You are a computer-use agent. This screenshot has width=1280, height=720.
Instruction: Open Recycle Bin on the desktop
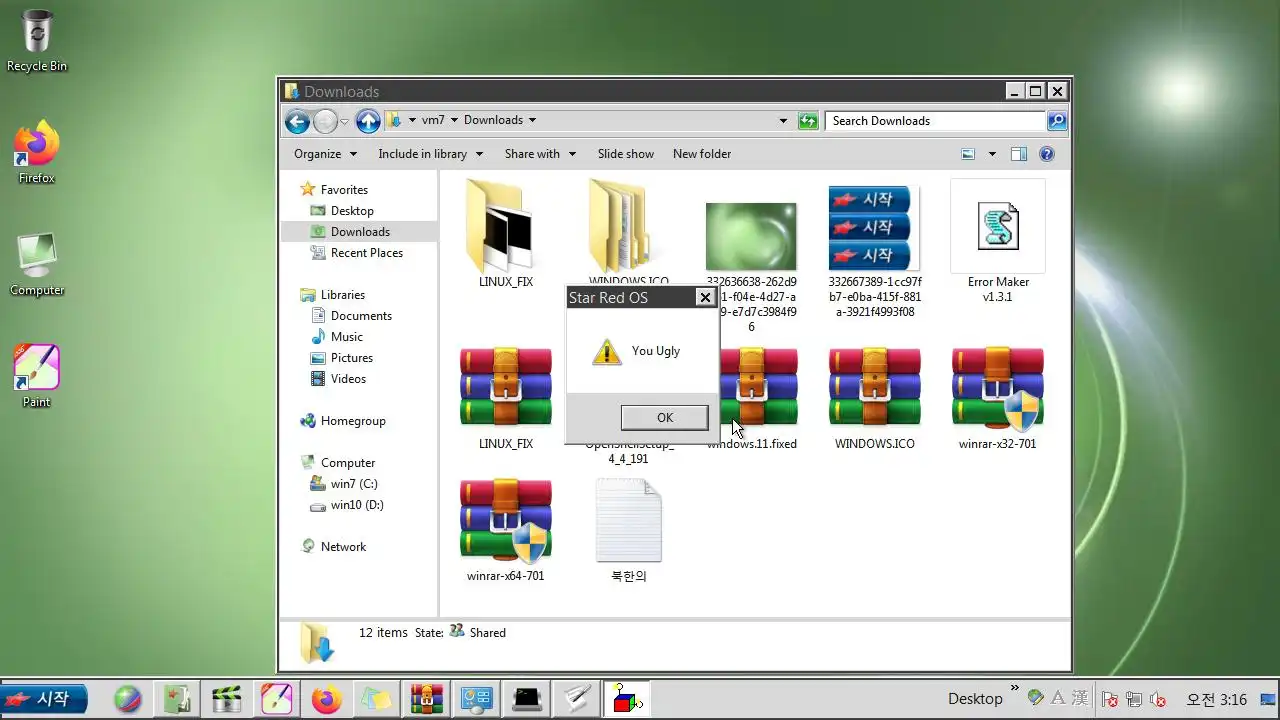37,41
